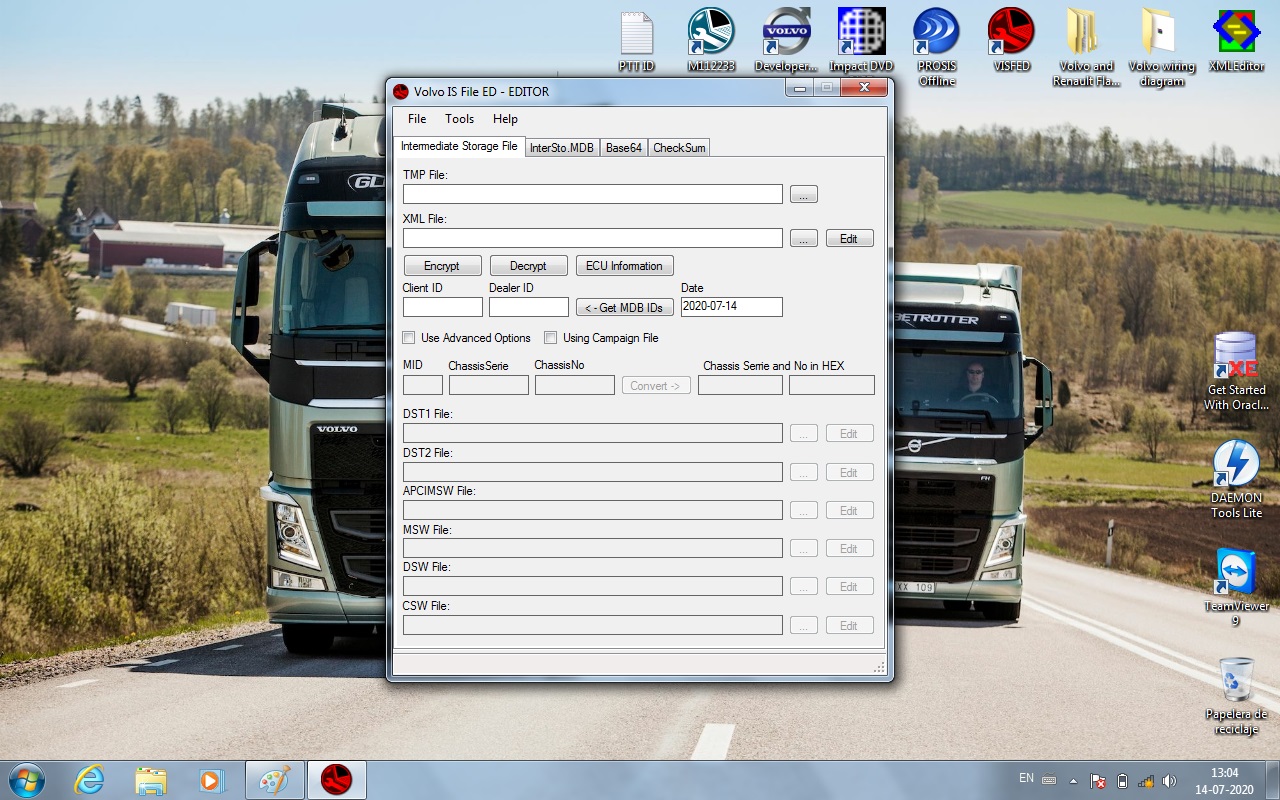The image size is (1280, 800).
Task: Click the volume speaker tray icon
Action: [x=1170, y=780]
